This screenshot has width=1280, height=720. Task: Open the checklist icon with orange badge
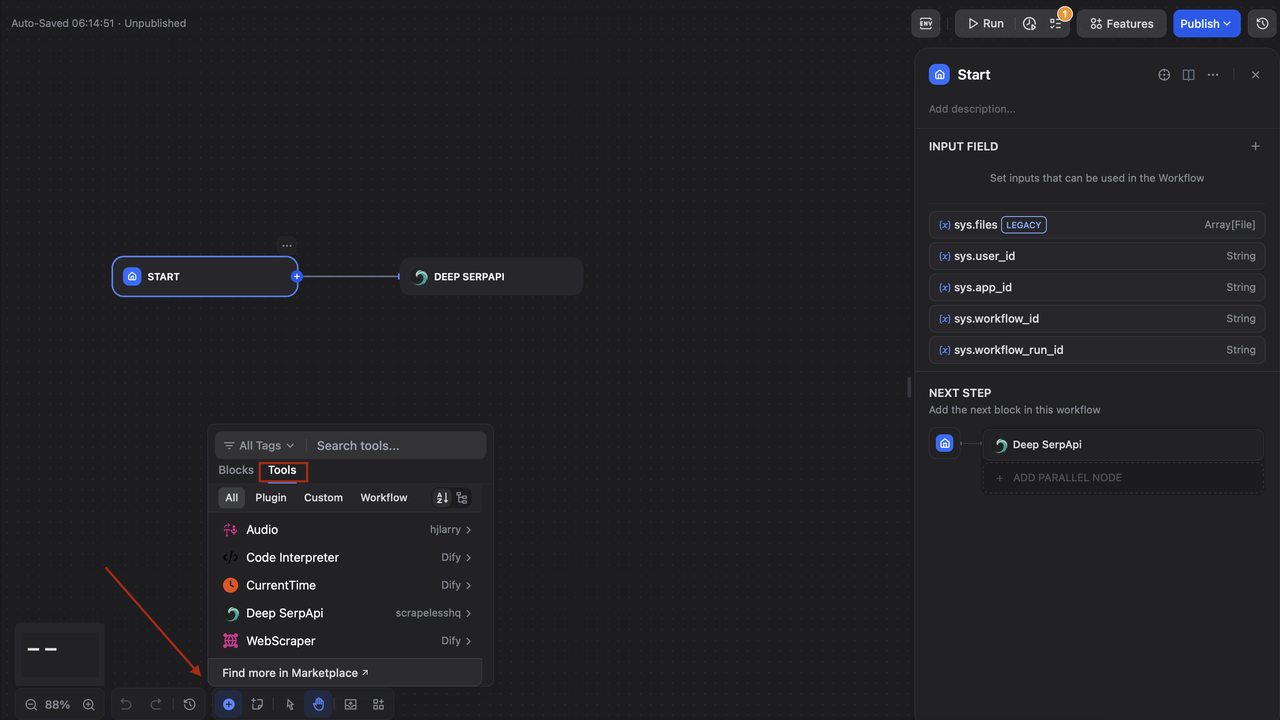pos(1056,23)
